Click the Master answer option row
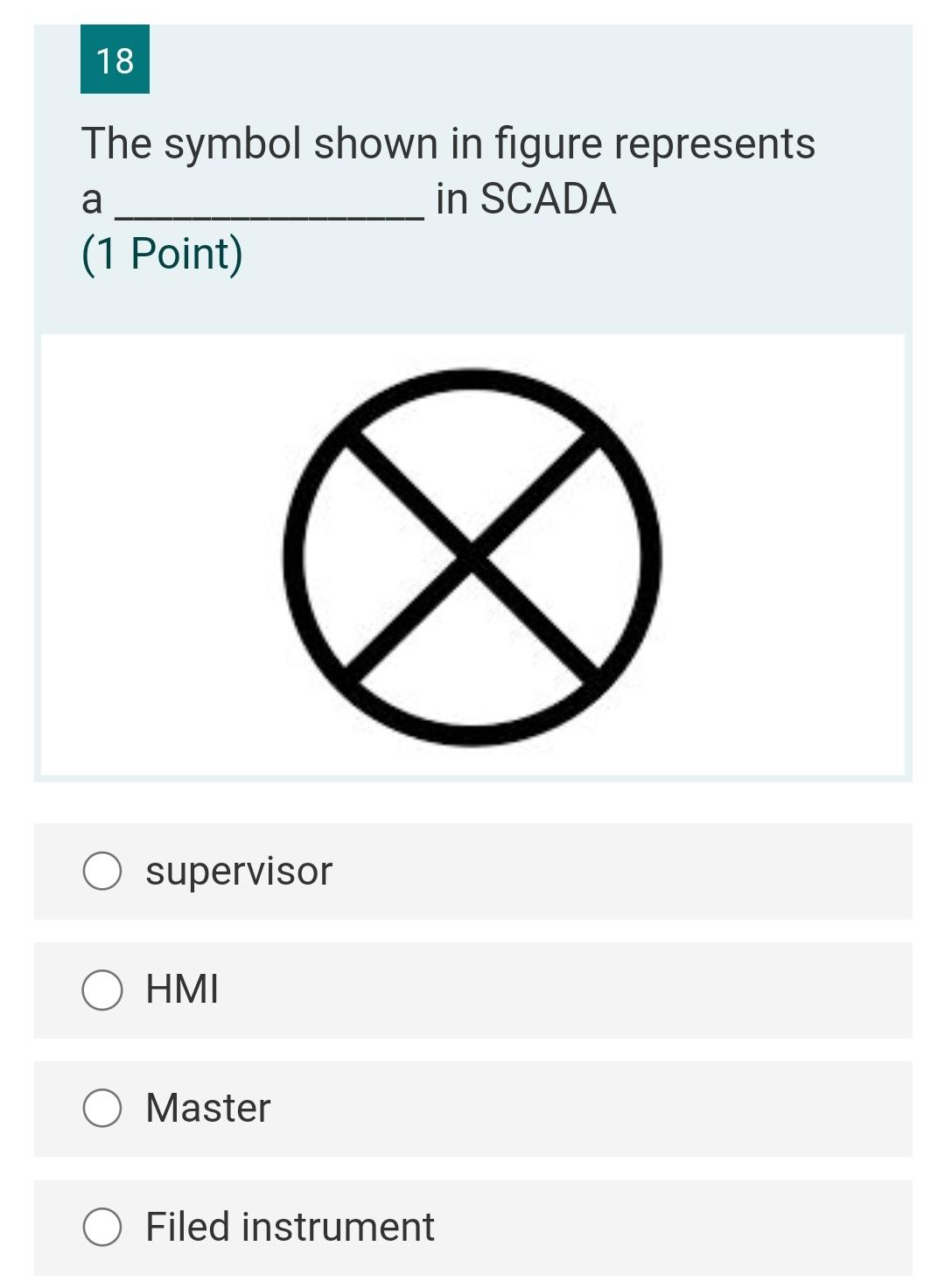 (472, 1109)
